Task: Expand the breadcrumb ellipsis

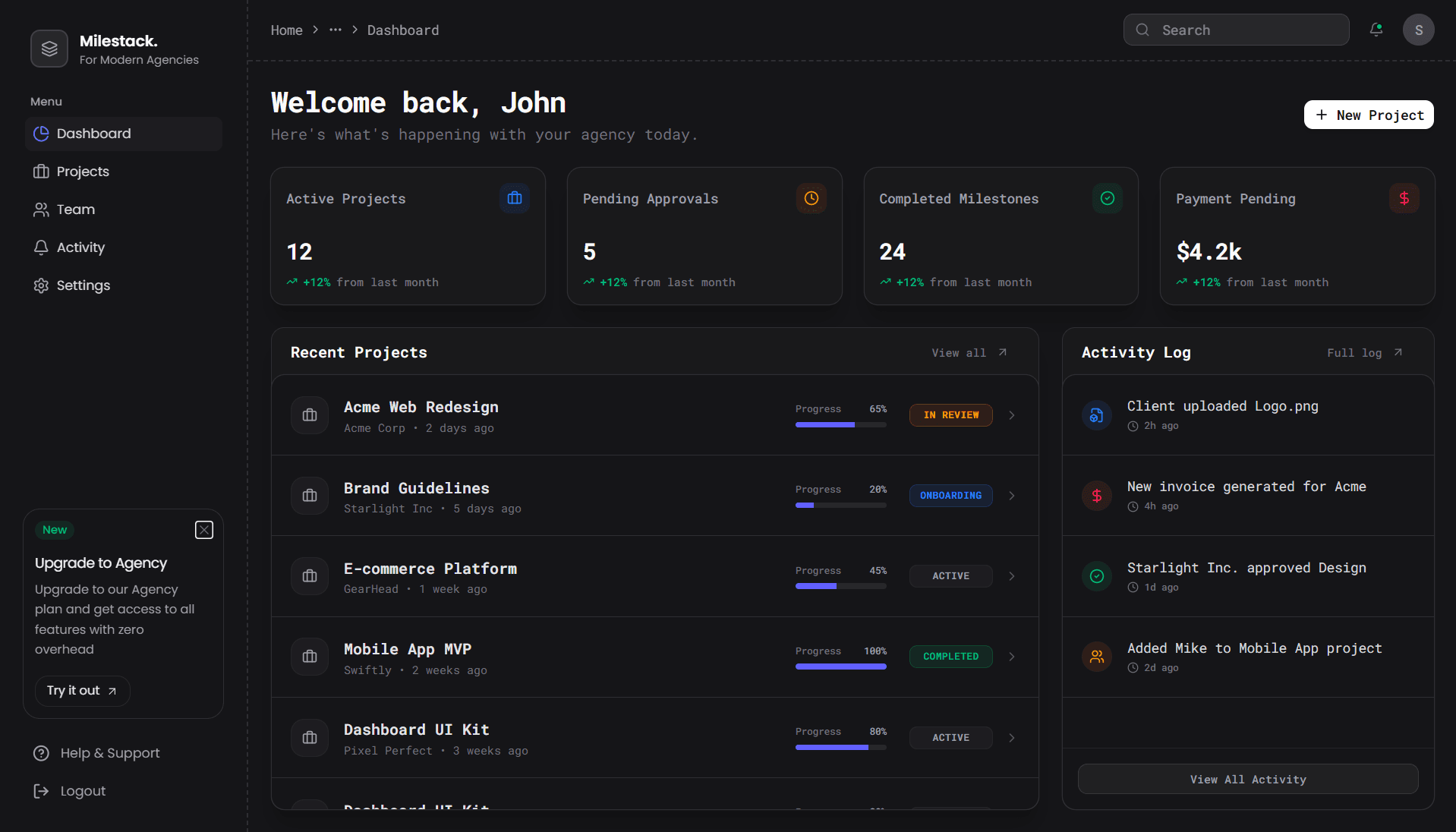Action: click(x=336, y=30)
